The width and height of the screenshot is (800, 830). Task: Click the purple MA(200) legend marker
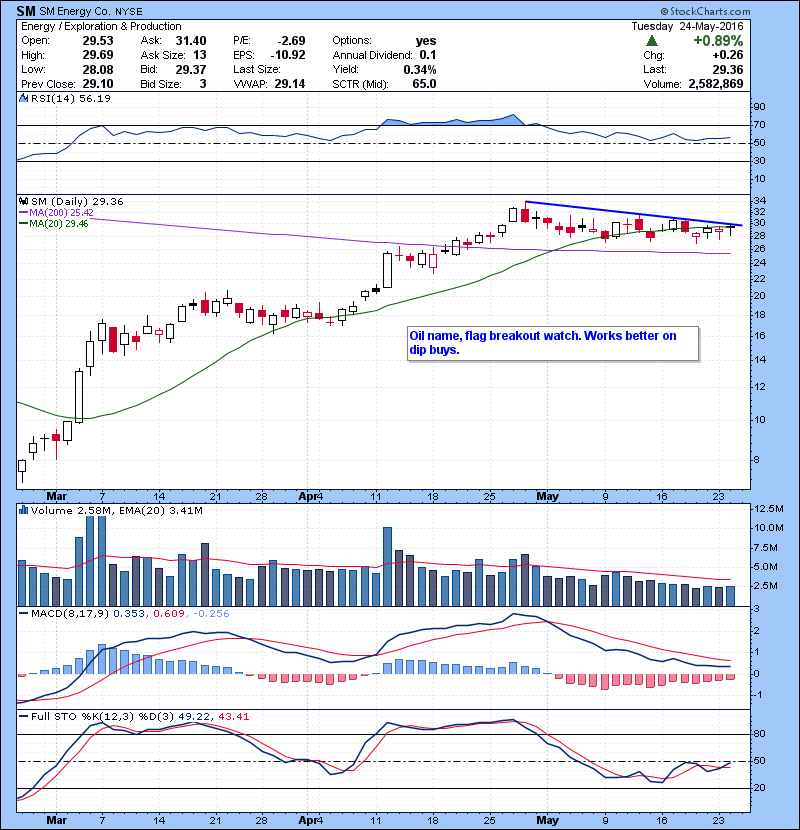click(23, 212)
